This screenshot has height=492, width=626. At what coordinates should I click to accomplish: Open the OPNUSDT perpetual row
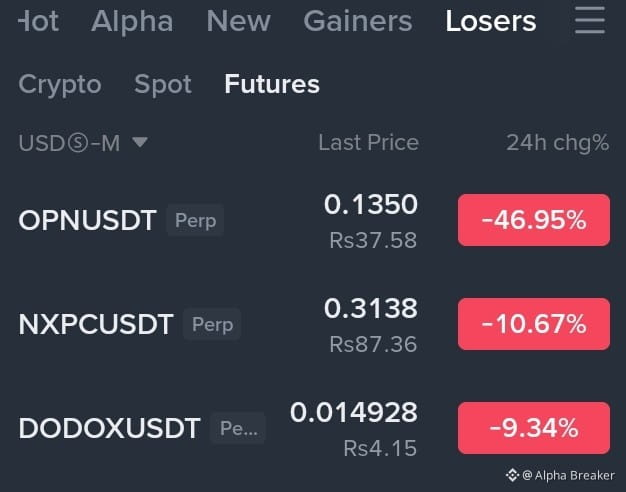[x=314, y=220]
